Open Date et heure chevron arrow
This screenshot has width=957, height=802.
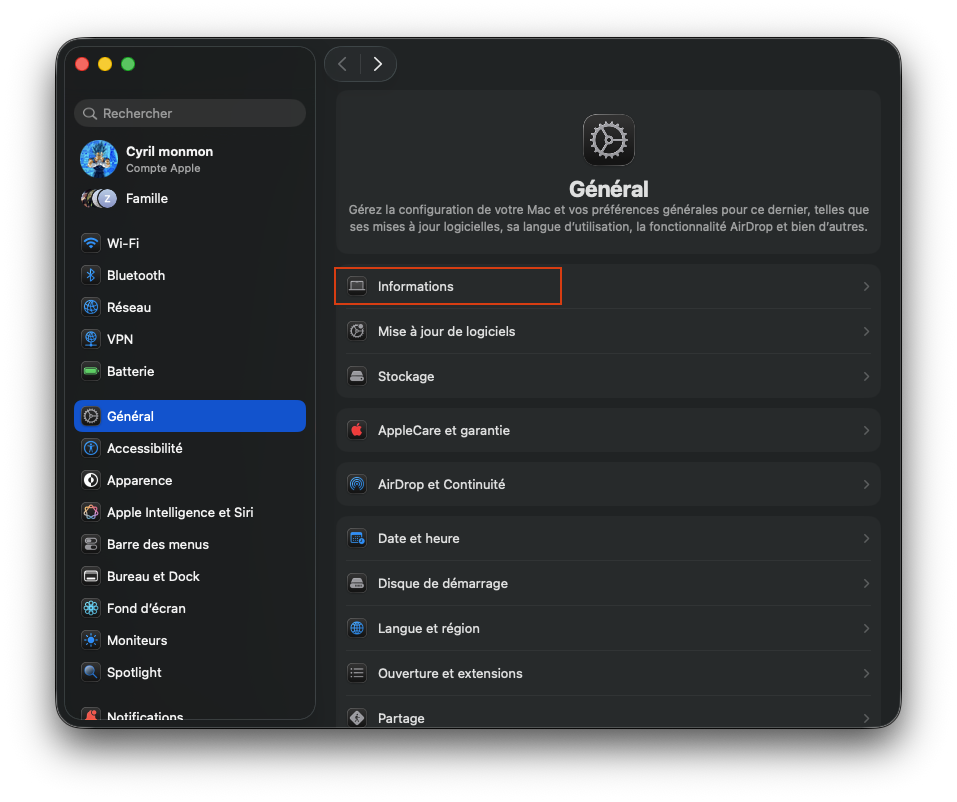click(x=866, y=538)
